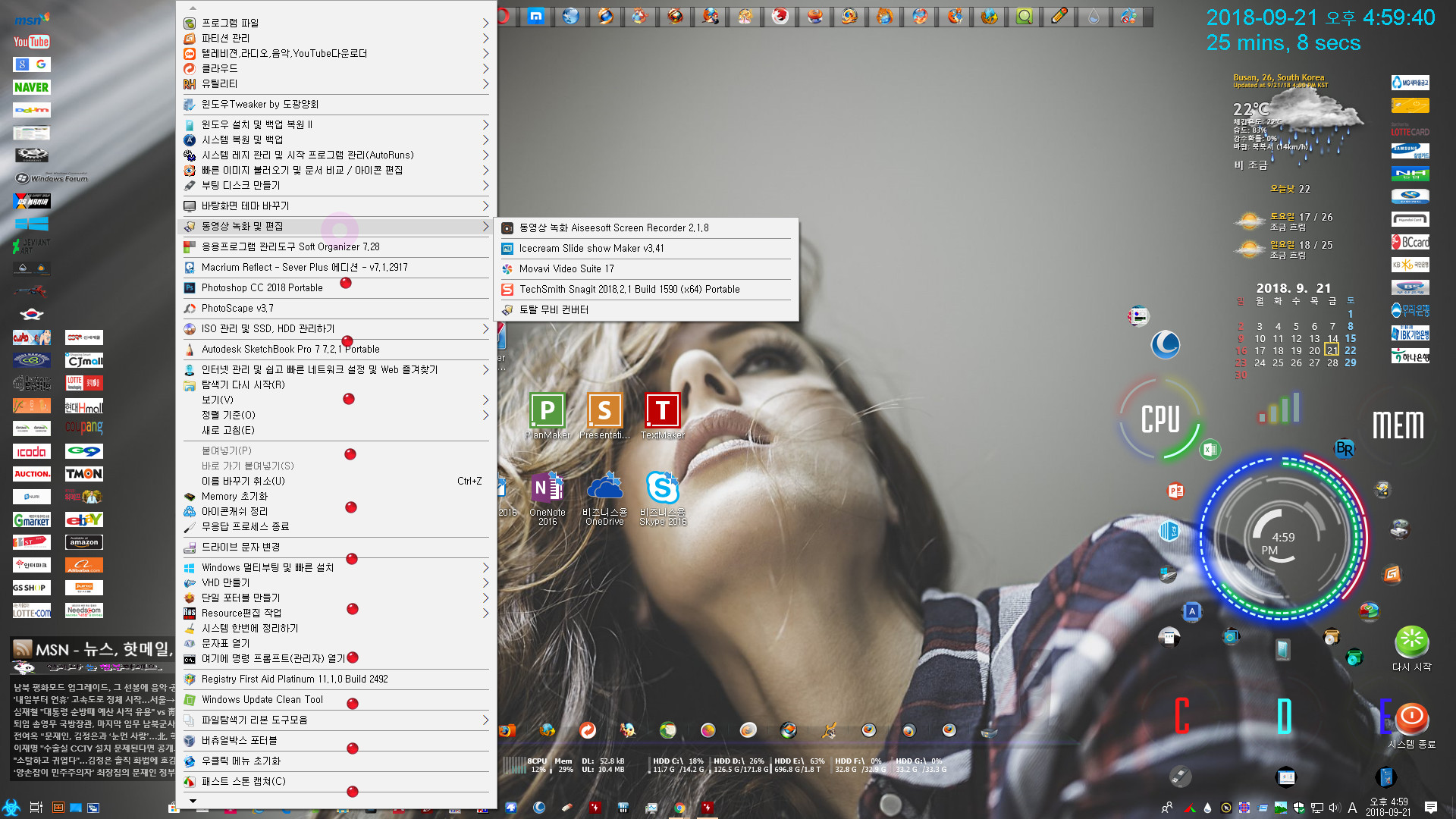
Task: Open the BCcard shortcut icon
Action: (x=1410, y=243)
